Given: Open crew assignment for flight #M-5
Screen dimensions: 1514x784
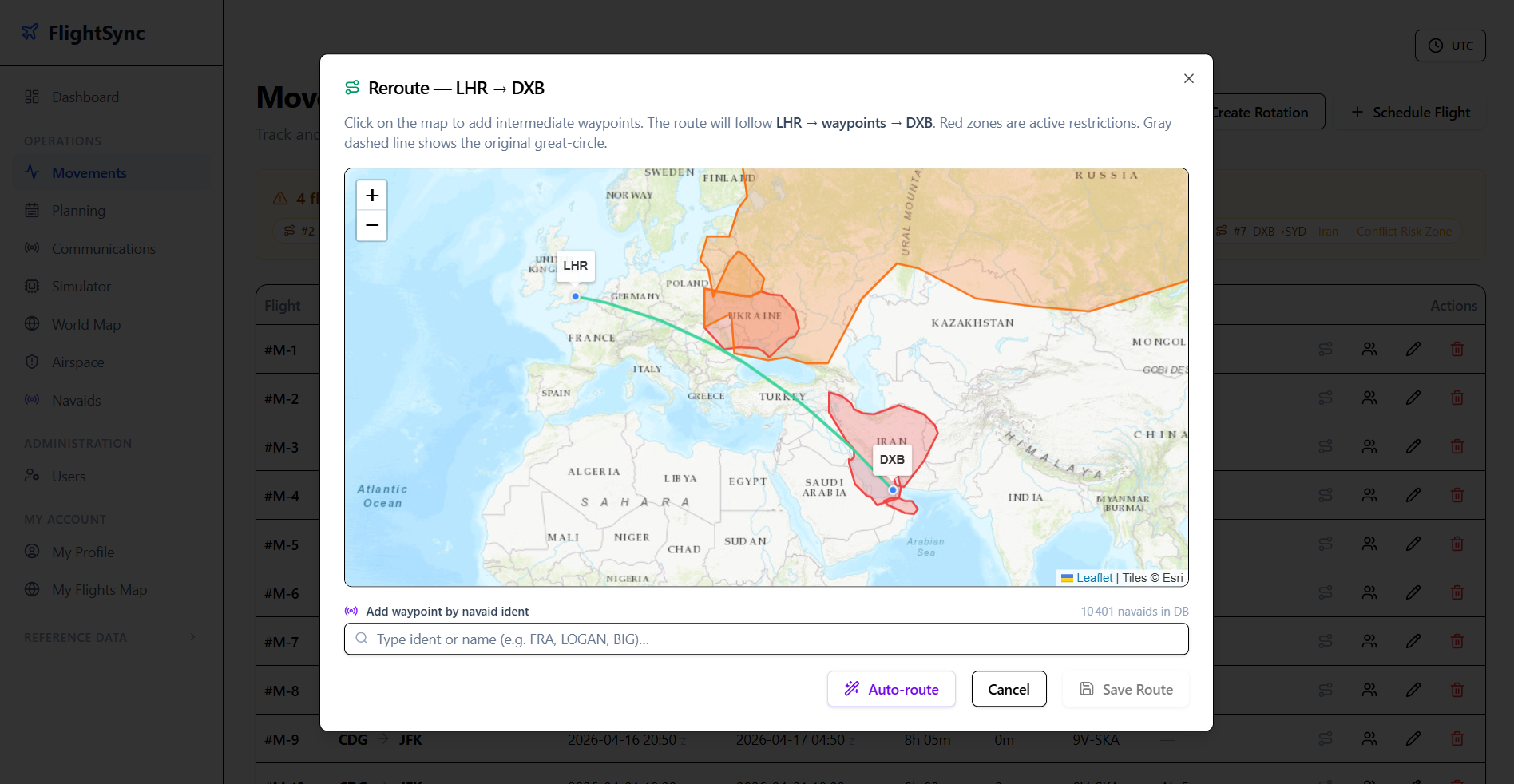Looking at the screenshot, I should click(x=1369, y=544).
